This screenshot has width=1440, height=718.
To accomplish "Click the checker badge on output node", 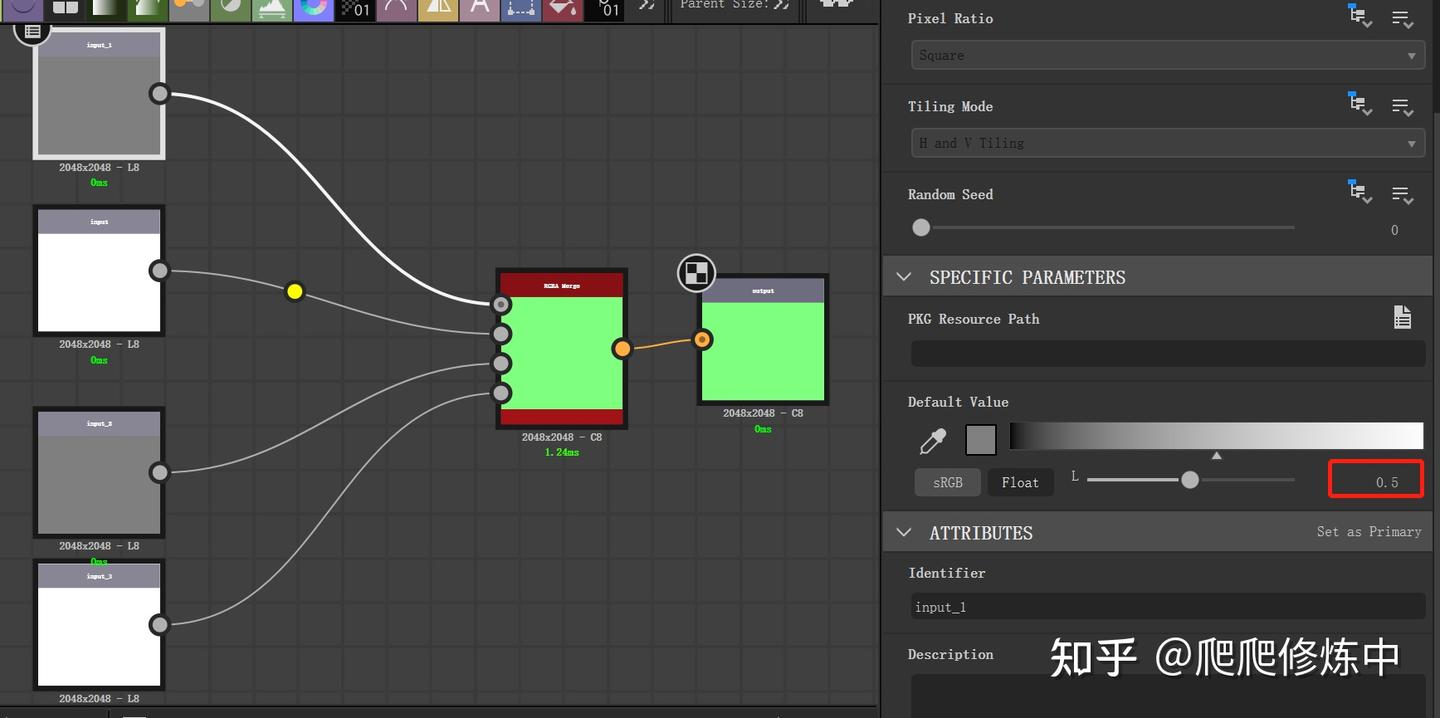I will 697,272.
